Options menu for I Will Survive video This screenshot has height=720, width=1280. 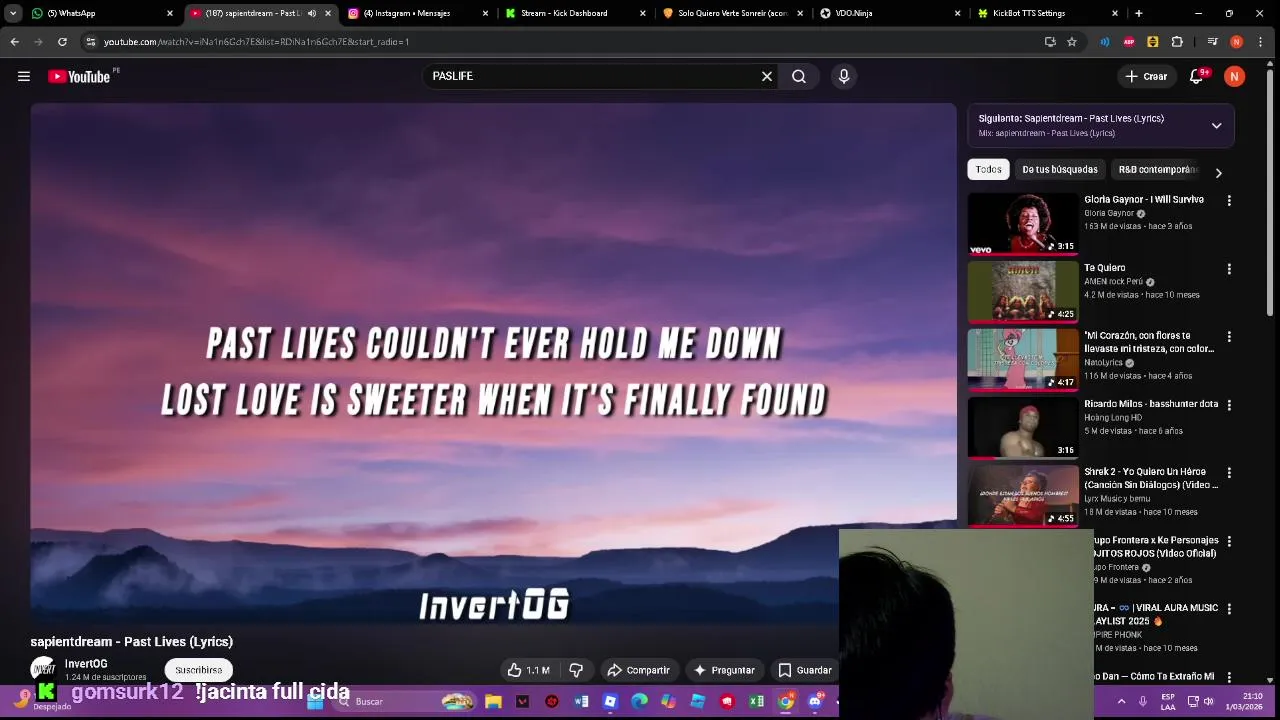coord(1229,201)
